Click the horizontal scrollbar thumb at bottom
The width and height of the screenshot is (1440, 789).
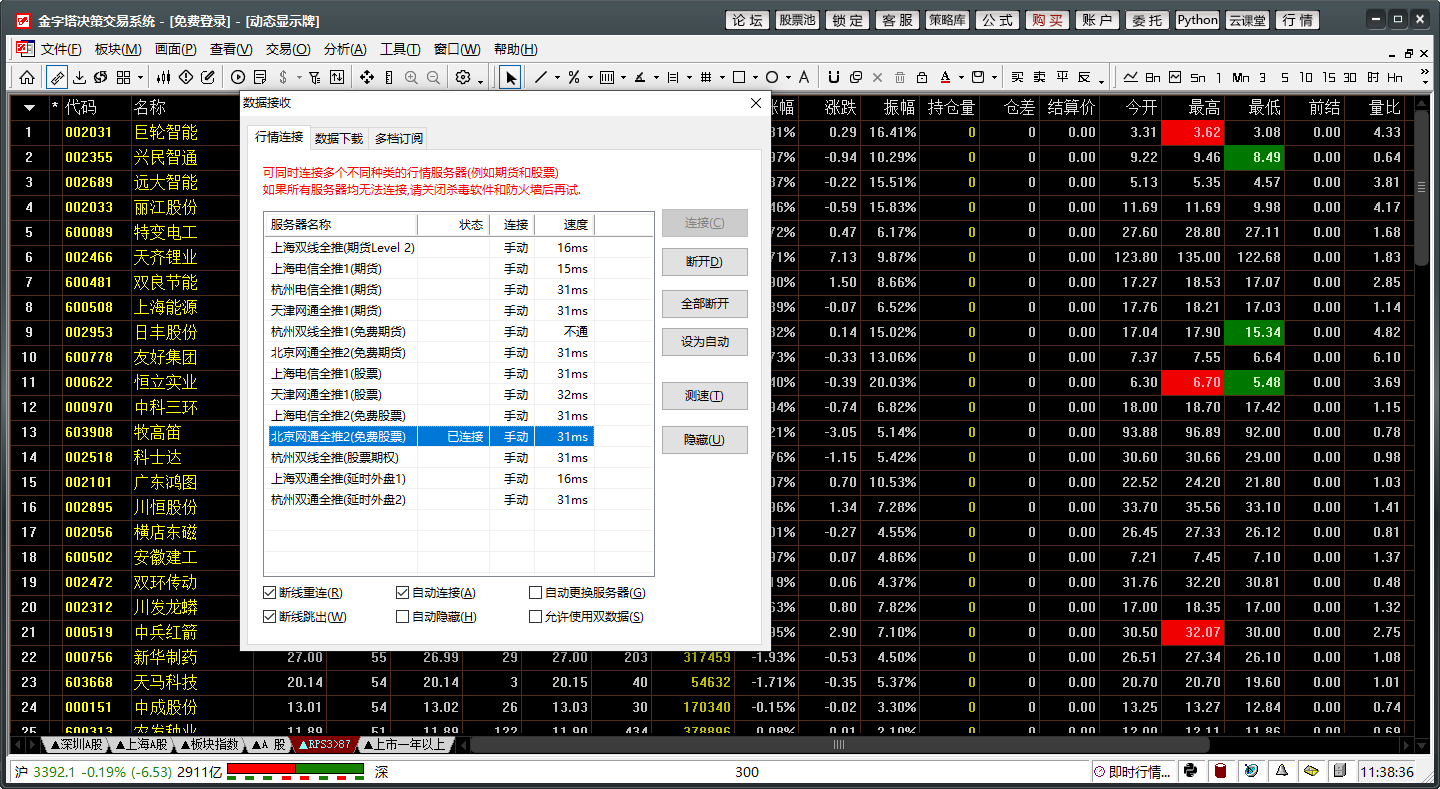tap(839, 745)
